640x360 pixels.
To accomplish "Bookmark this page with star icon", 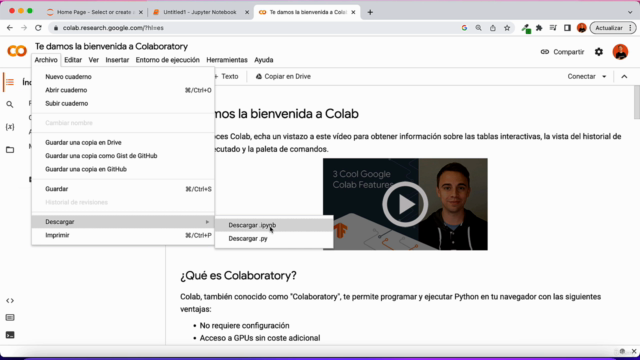I will pos(507,28).
